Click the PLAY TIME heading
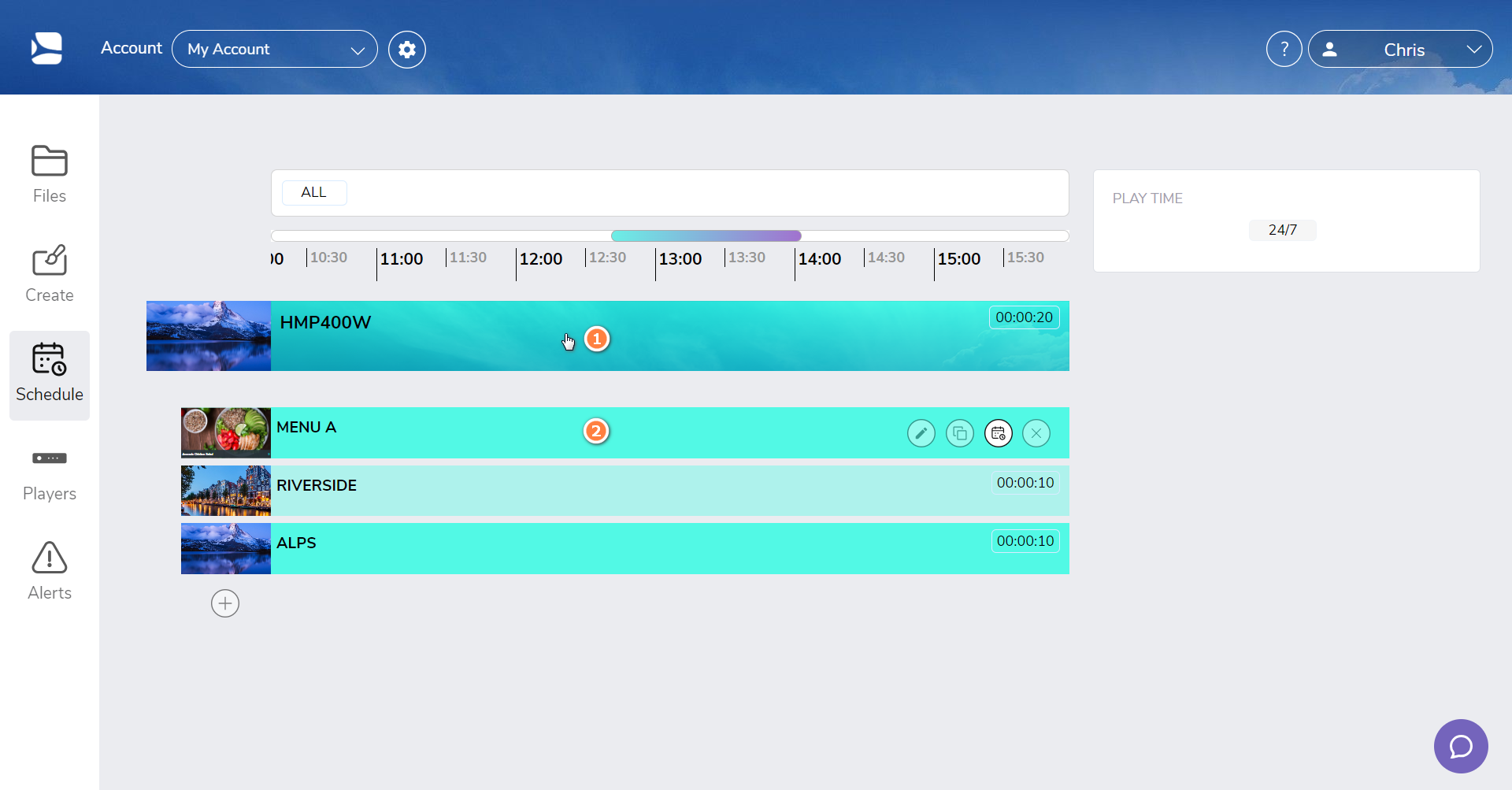The image size is (1512, 790). (1147, 198)
